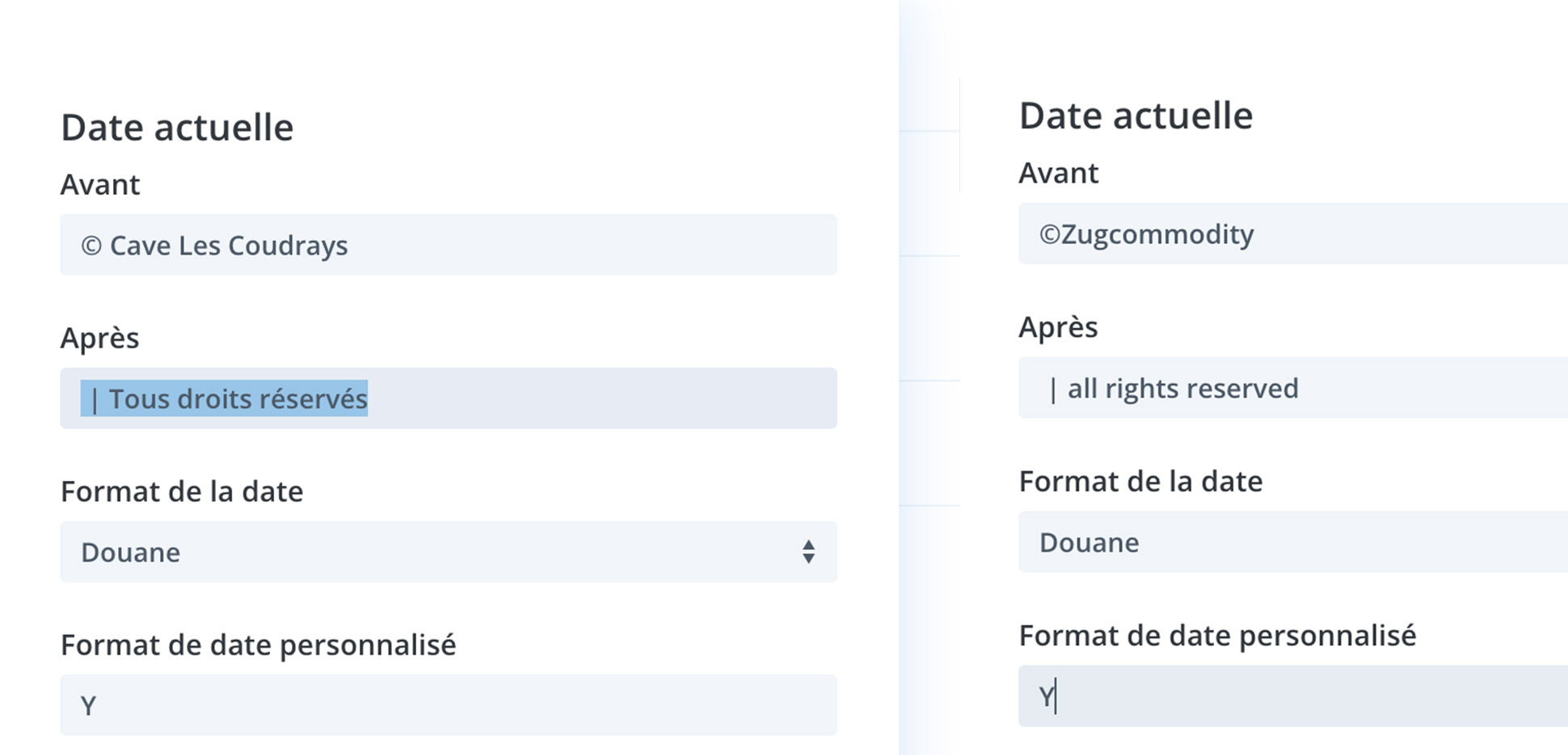Click "Format de date personnalisé" label in Zugcommodity panel
Screen dimensions: 1568x755
click(x=1217, y=635)
